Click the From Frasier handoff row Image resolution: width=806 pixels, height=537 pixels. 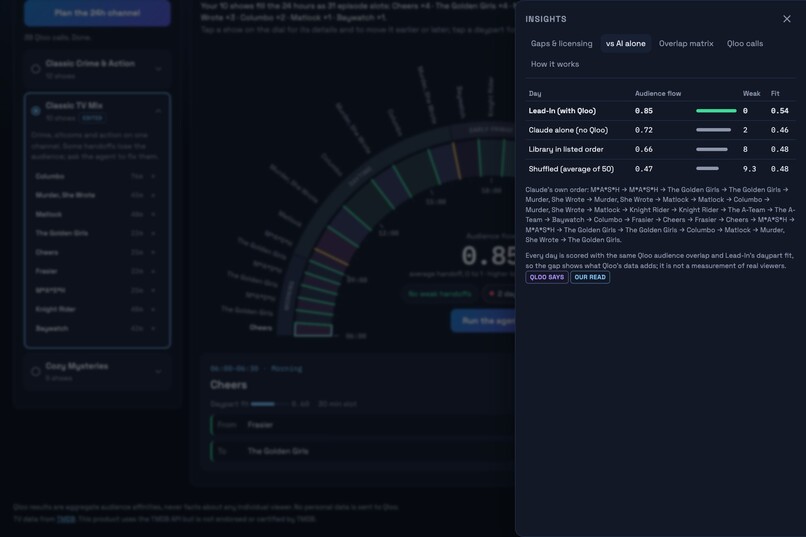362,425
